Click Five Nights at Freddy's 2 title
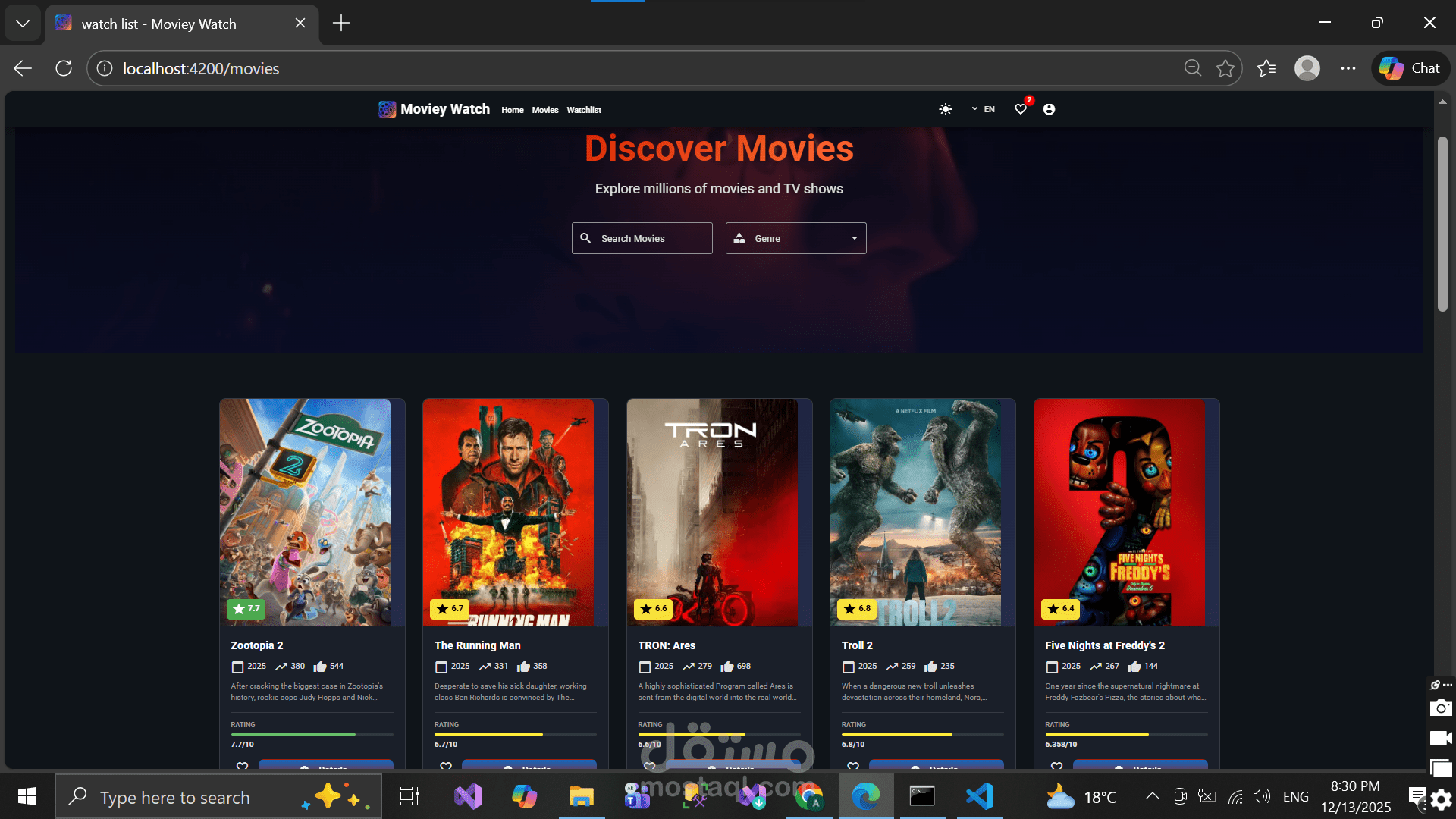 1105,645
